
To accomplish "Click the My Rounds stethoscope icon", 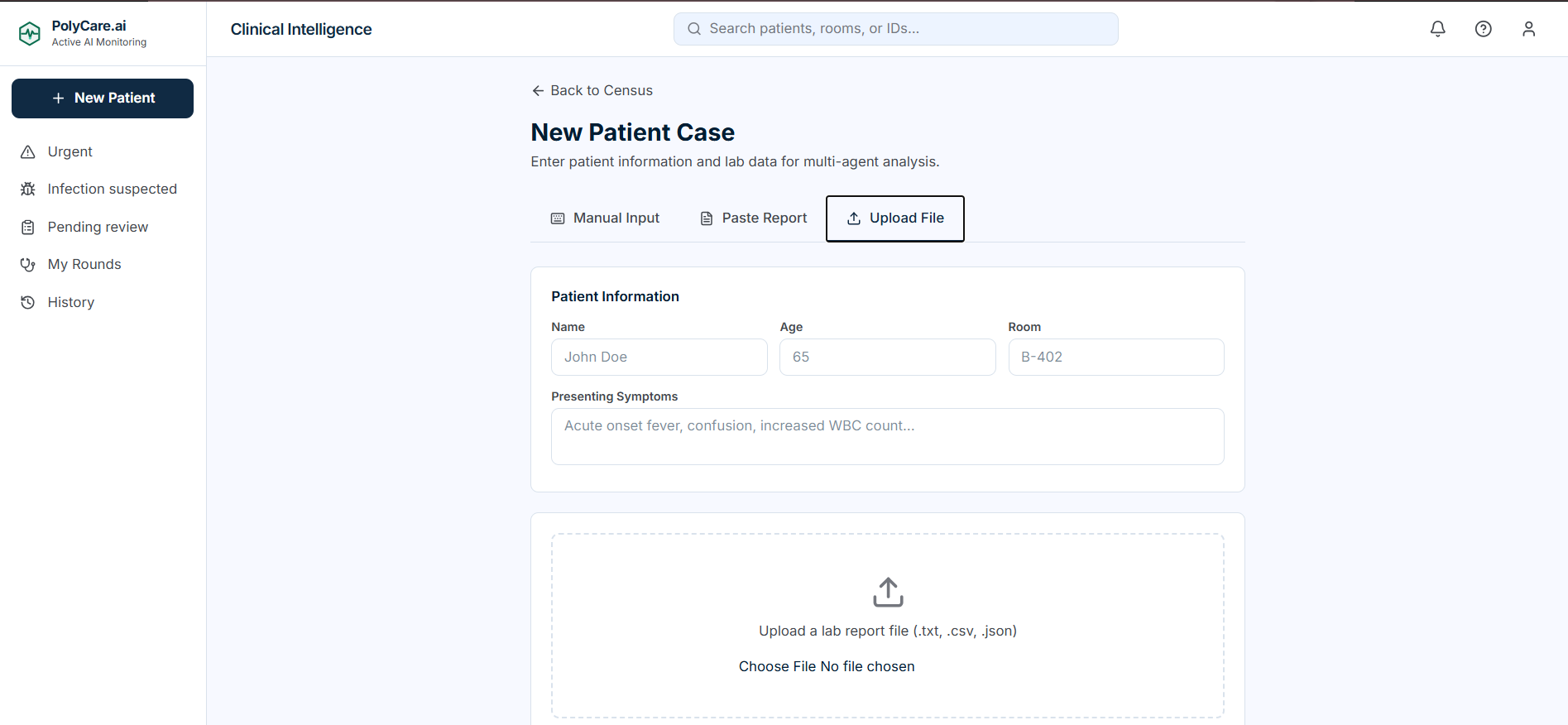I will click(28, 265).
